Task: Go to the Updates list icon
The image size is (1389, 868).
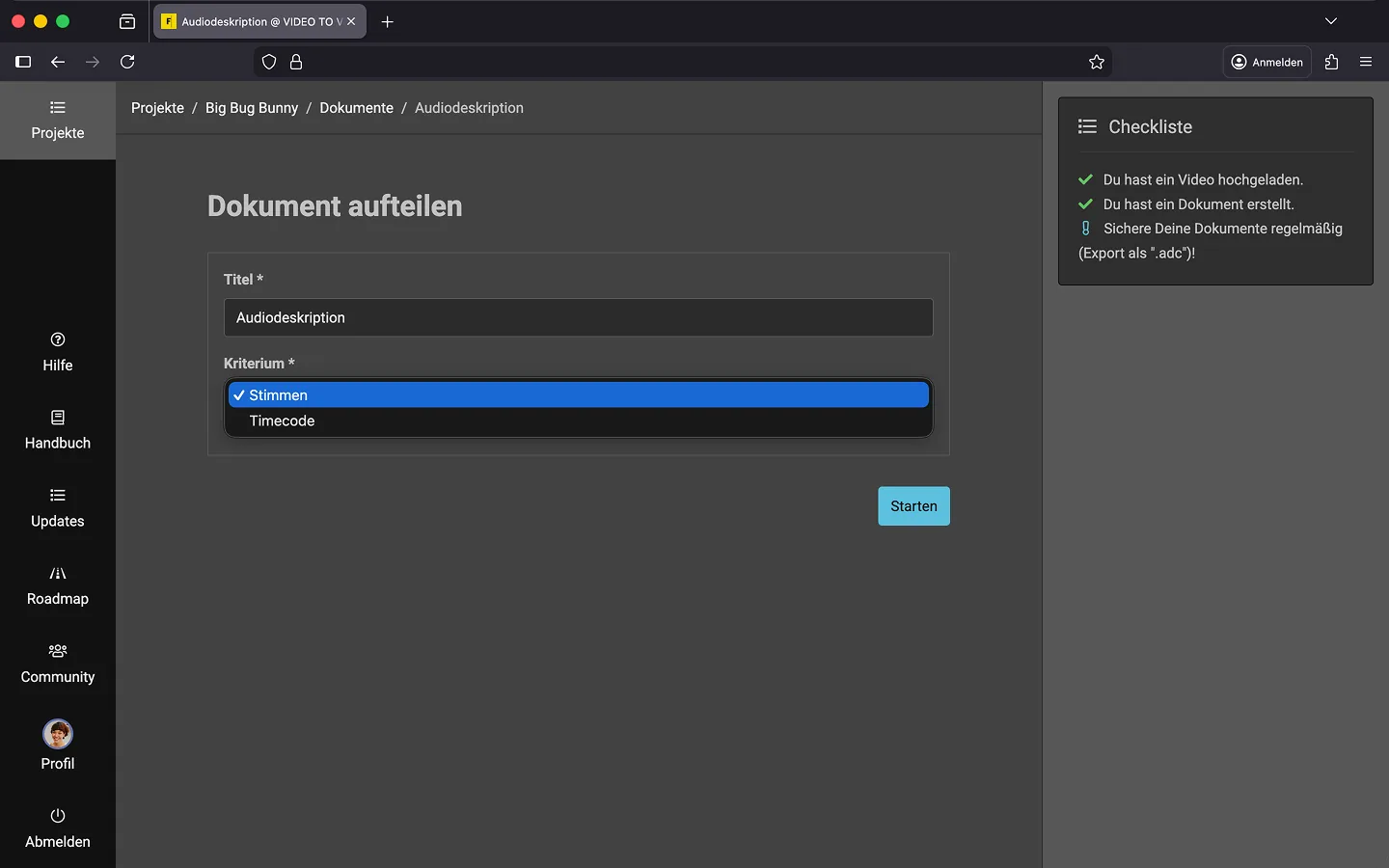Action: click(x=58, y=496)
